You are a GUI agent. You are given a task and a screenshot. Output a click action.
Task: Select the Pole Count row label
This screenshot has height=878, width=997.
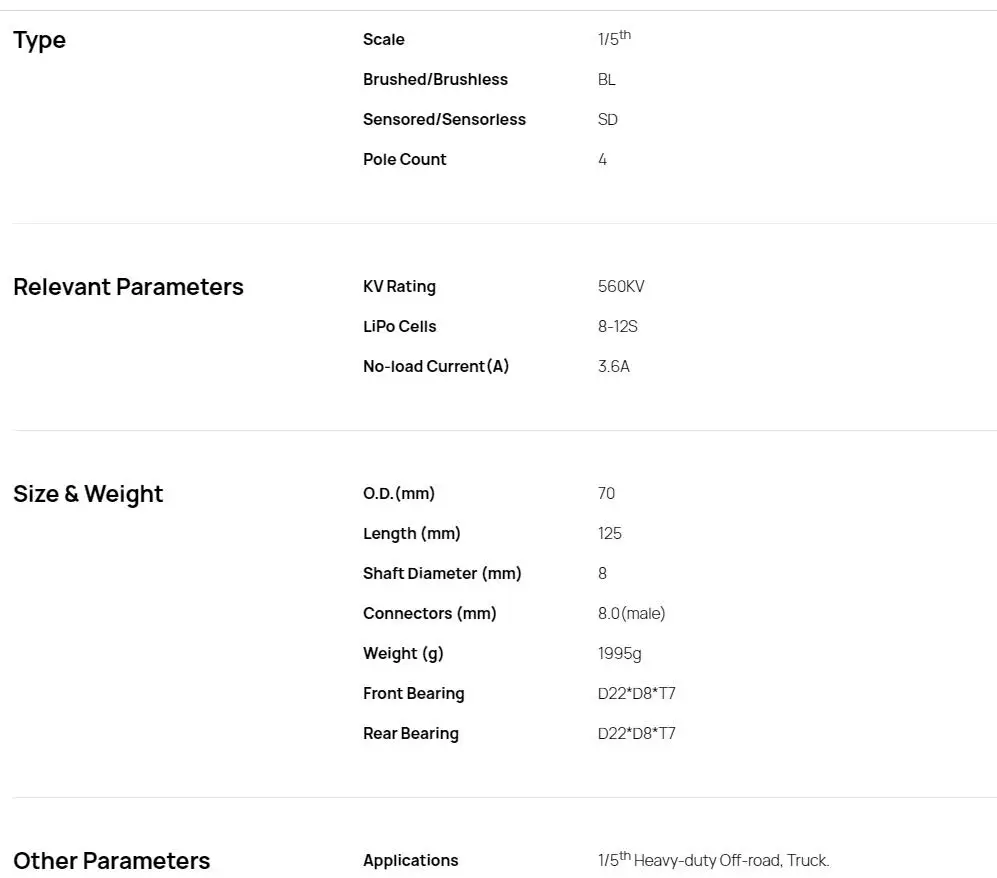(x=404, y=160)
